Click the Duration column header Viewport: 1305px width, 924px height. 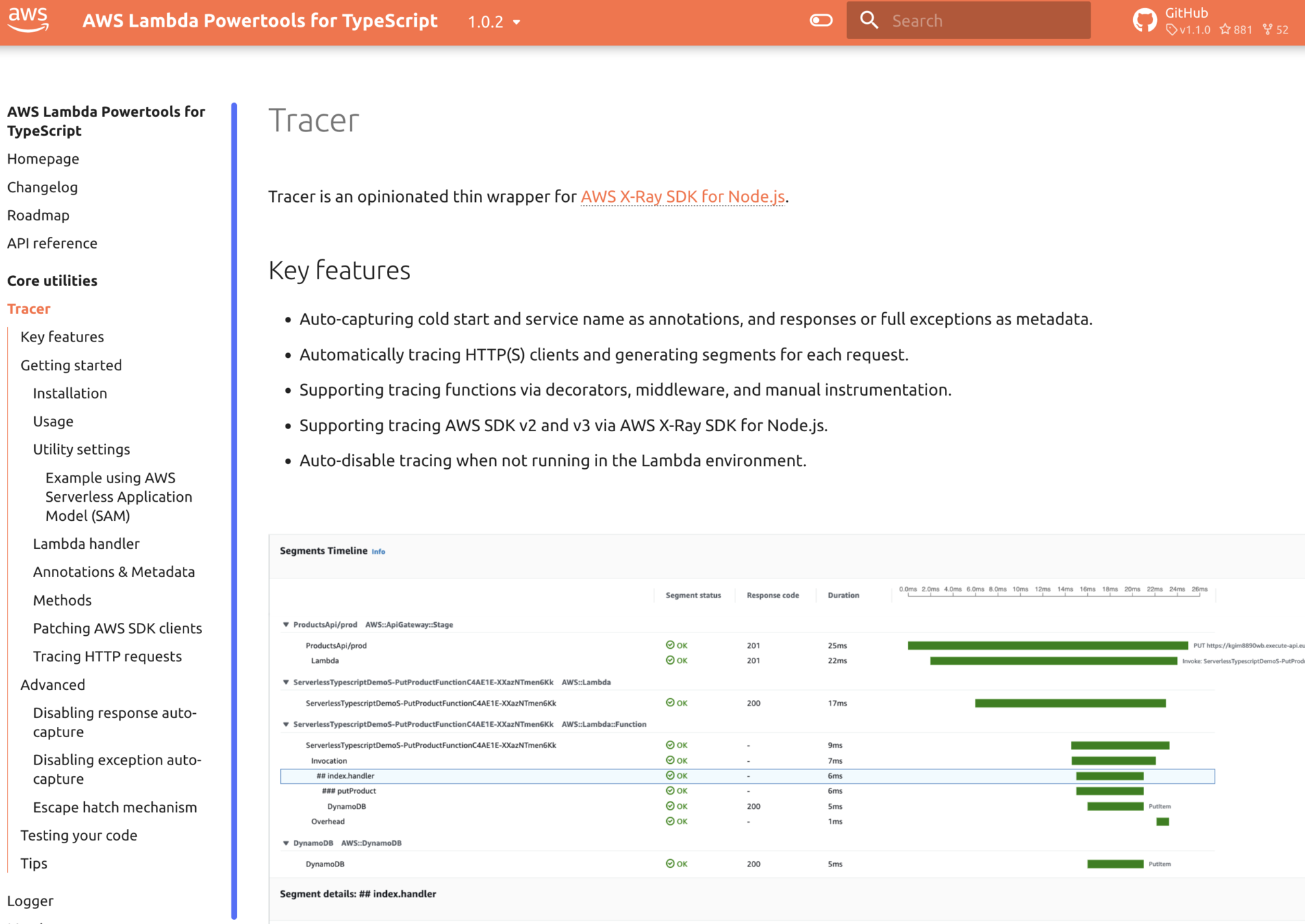[x=843, y=595]
